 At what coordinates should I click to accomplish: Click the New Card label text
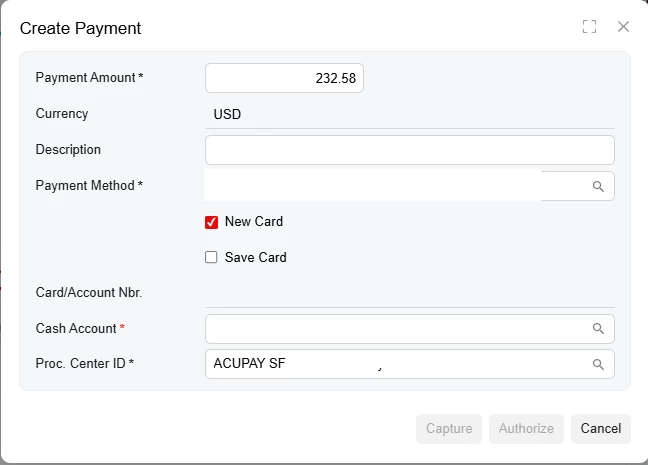point(254,222)
